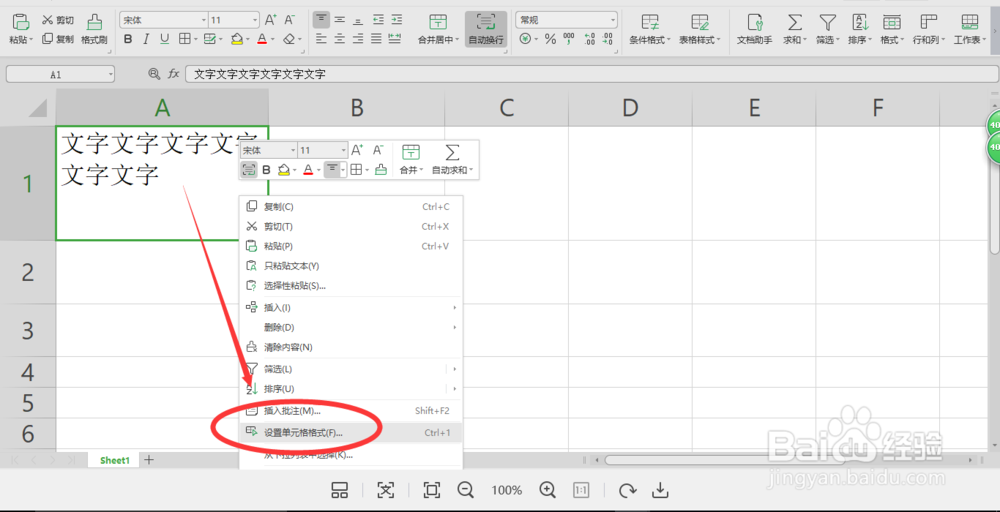The image size is (1000, 512).
Task: Click the thousands separator icon
Action: [x=569, y=40]
